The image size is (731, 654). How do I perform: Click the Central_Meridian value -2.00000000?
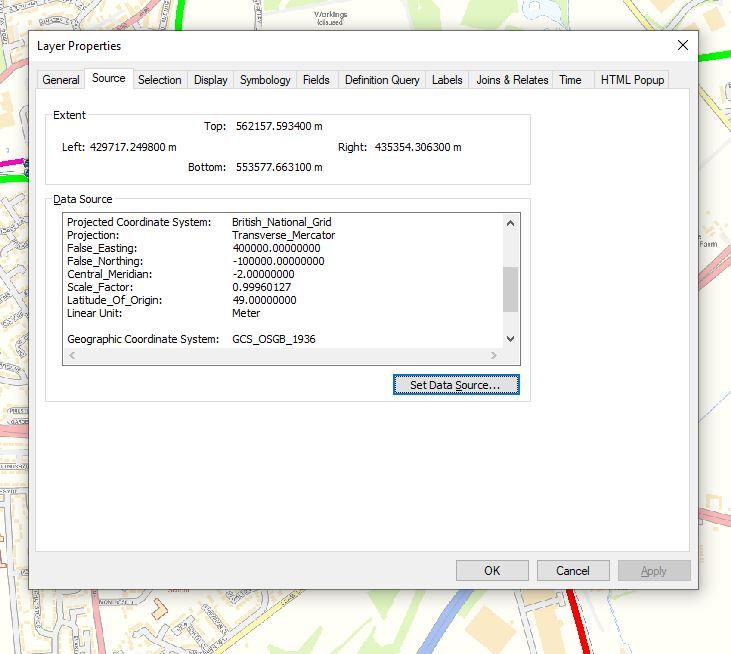click(263, 274)
